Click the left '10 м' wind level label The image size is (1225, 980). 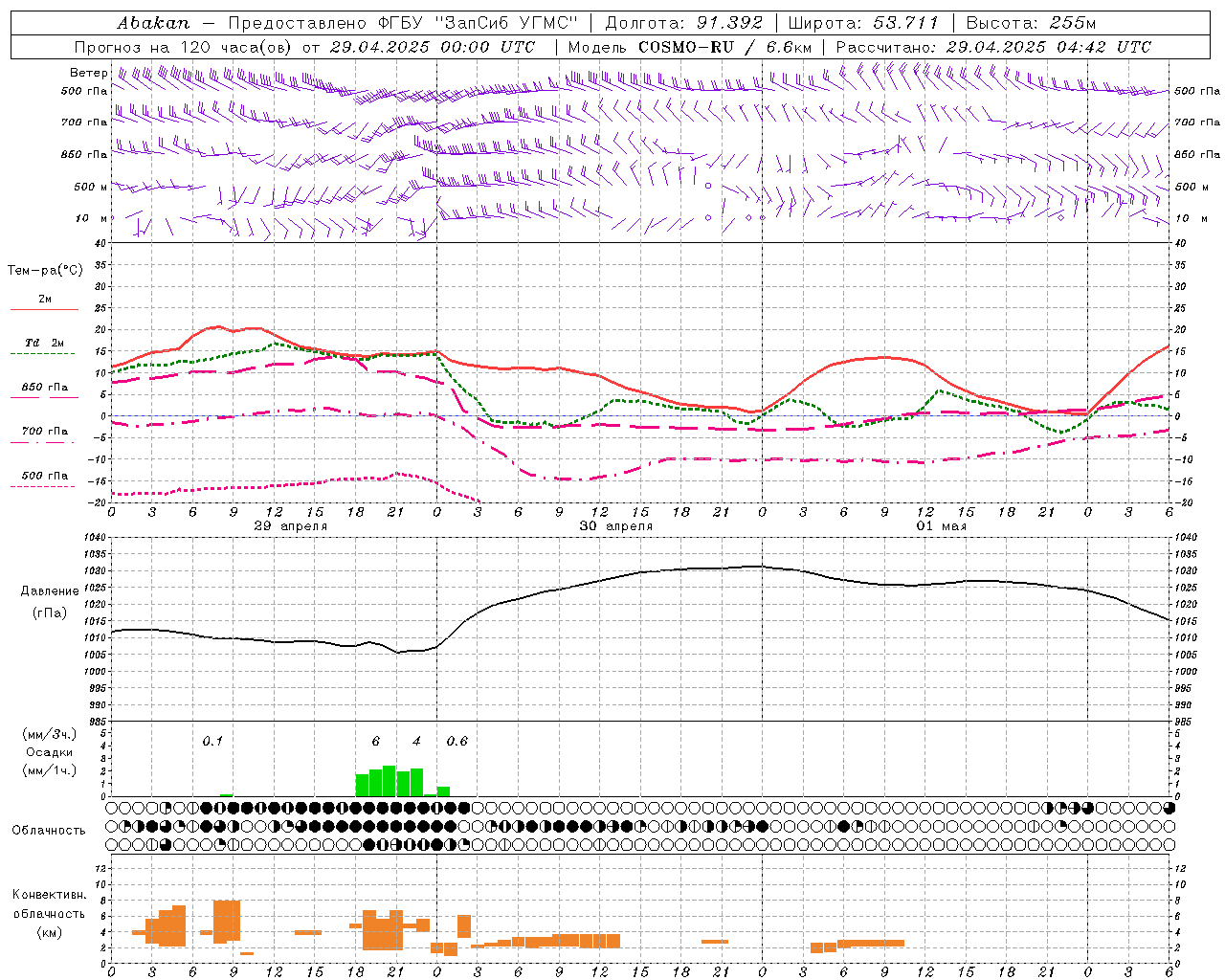coord(91,218)
